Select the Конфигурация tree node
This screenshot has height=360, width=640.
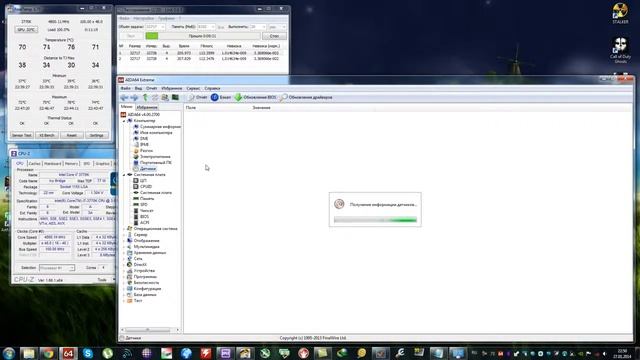tap(144, 289)
